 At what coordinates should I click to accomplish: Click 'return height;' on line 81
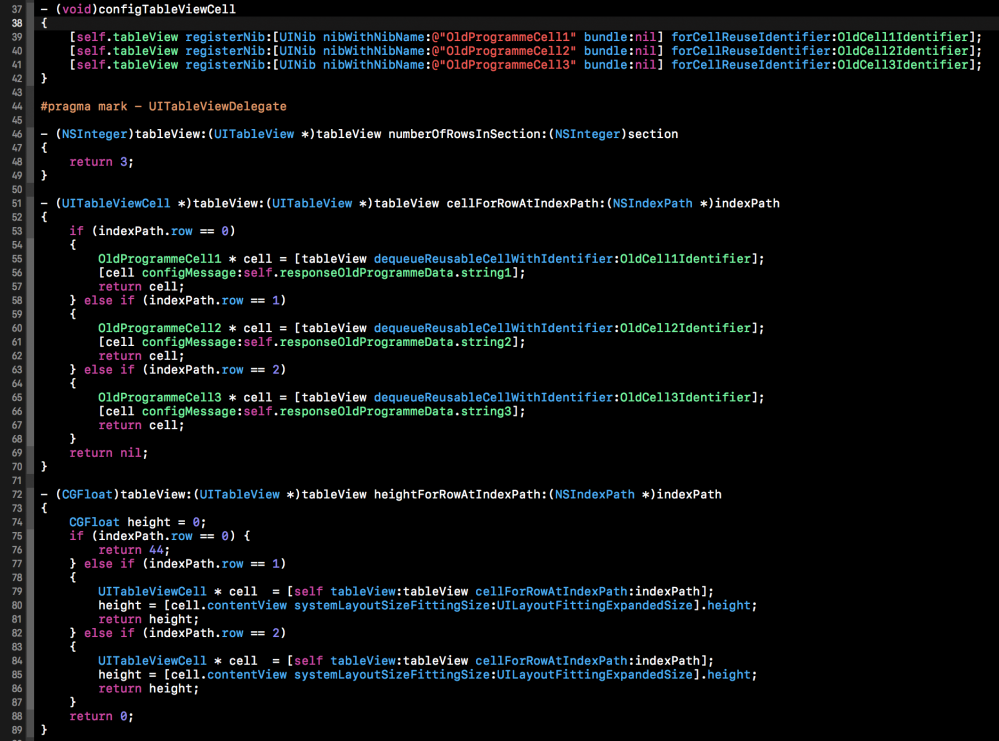(x=148, y=619)
